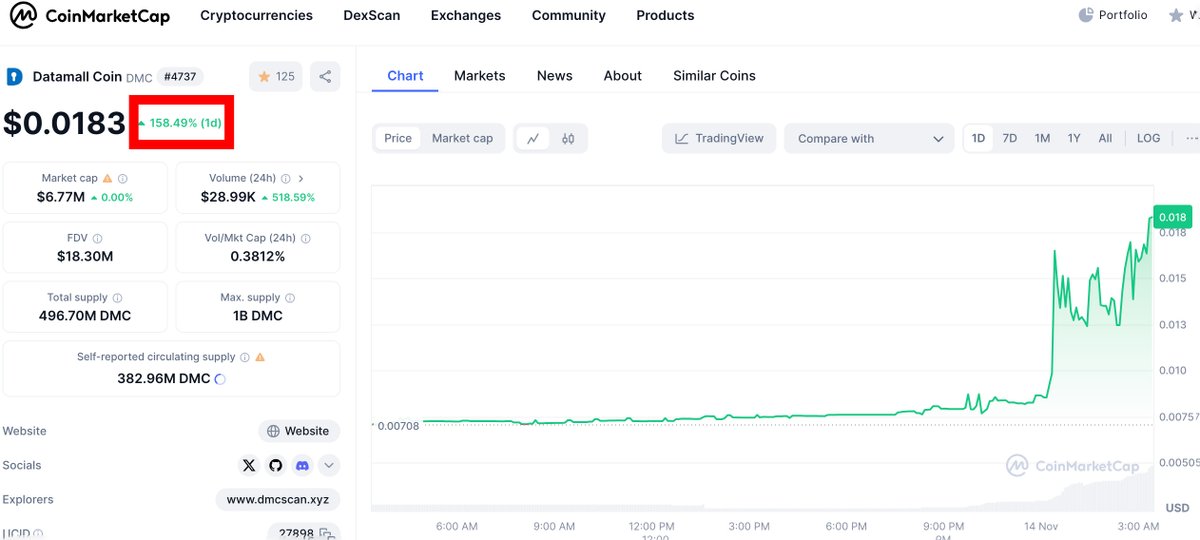Select the 1D time range
Image resolution: width=1200 pixels, height=540 pixels.
point(978,139)
